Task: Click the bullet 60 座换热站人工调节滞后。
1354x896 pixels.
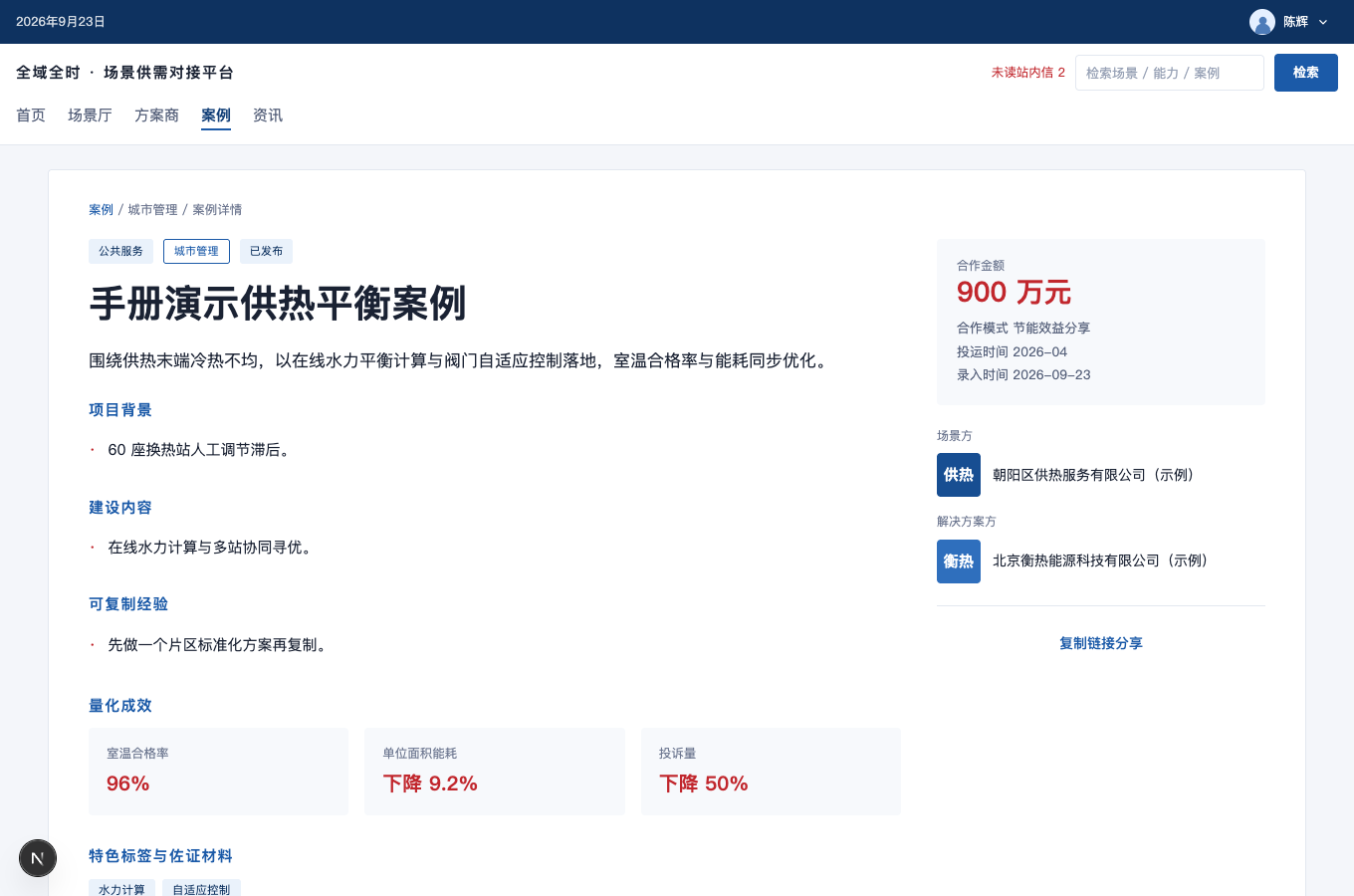Action: pyautogui.click(x=199, y=450)
